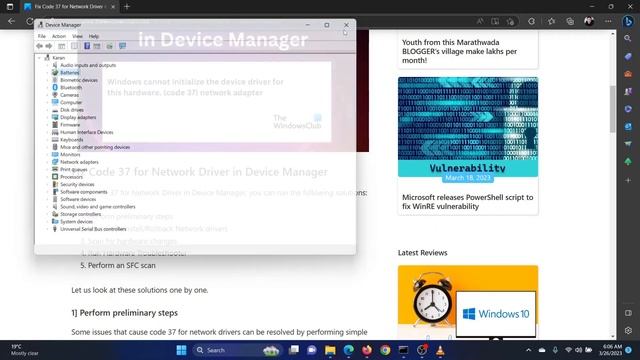
Task: Open VLC media player from the taskbar
Action: (x=440, y=350)
